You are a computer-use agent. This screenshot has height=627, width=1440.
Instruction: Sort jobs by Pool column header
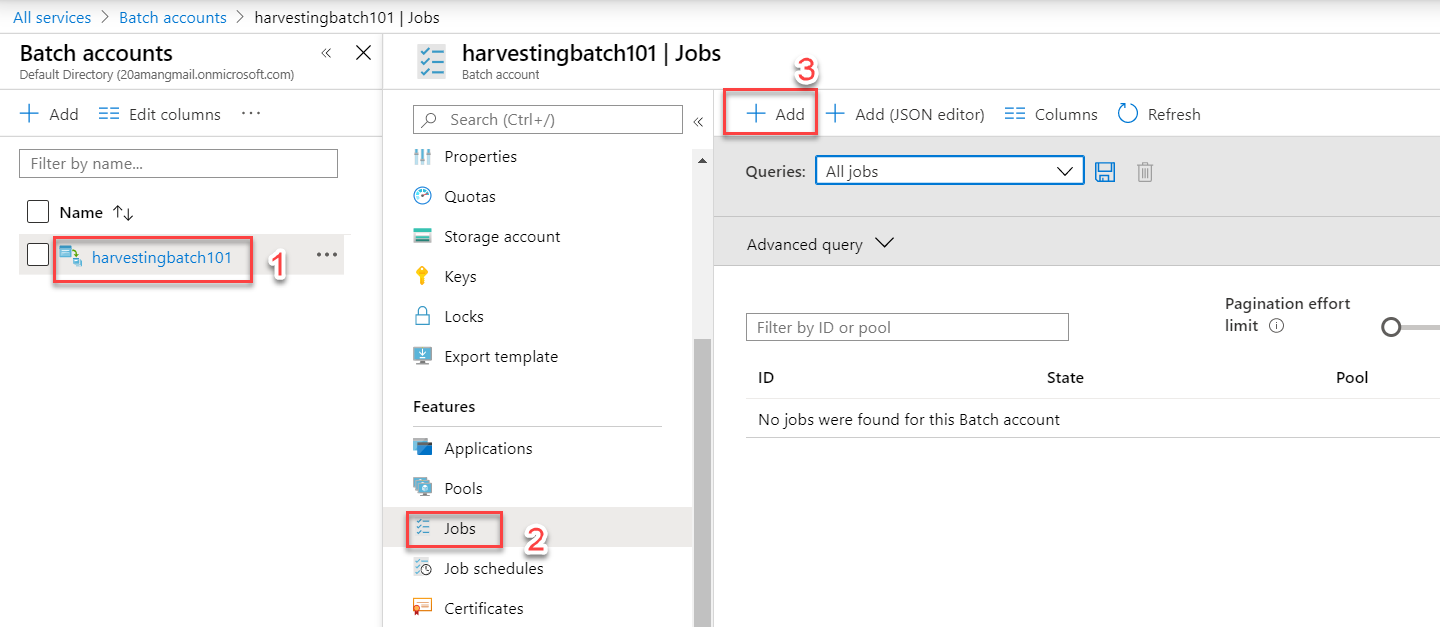[x=1352, y=377]
